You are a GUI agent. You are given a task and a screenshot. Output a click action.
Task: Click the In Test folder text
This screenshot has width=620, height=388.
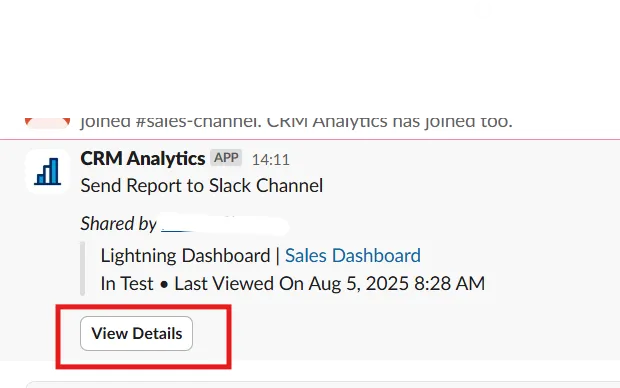click(127, 284)
